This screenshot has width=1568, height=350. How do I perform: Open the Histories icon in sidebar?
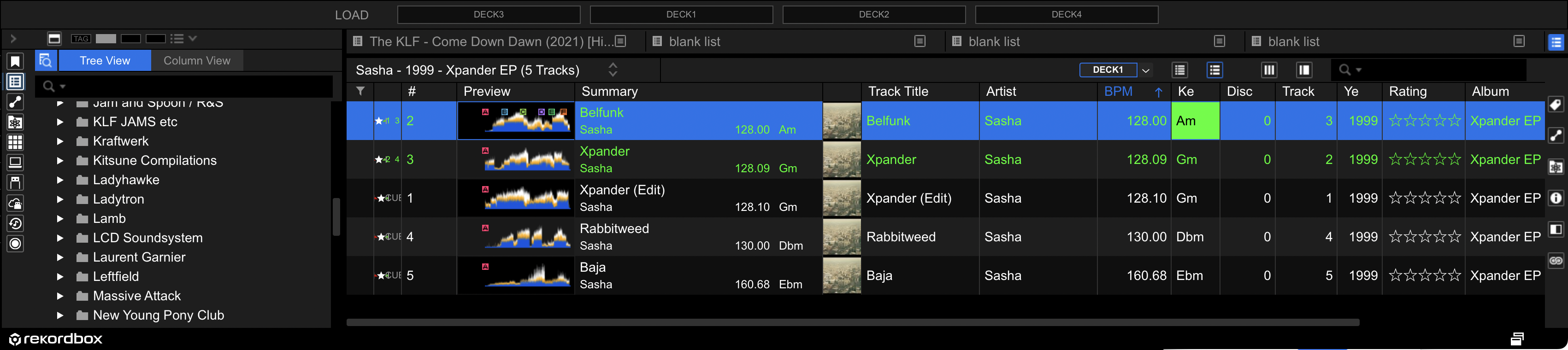(x=15, y=223)
